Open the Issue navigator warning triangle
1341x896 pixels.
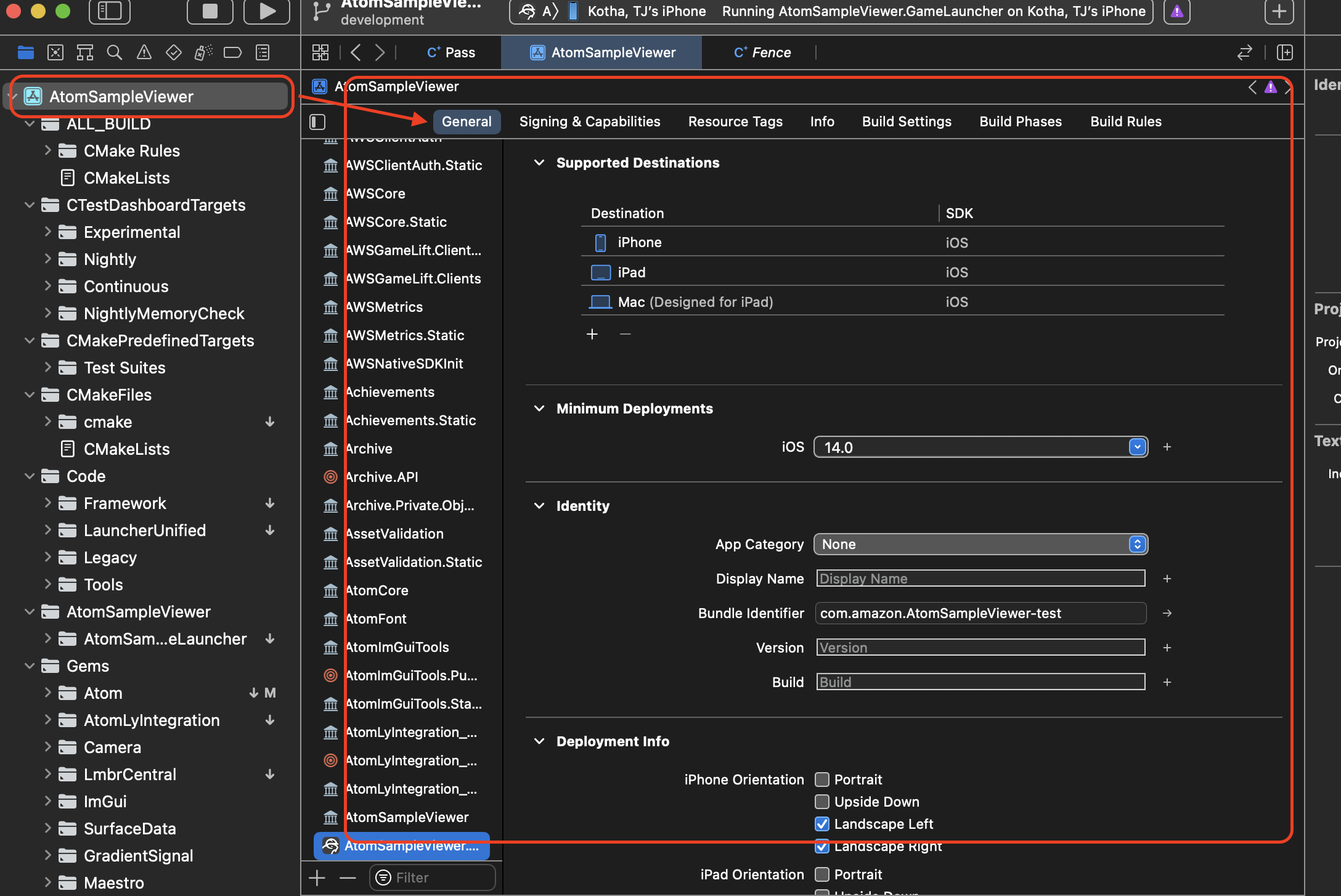[144, 53]
